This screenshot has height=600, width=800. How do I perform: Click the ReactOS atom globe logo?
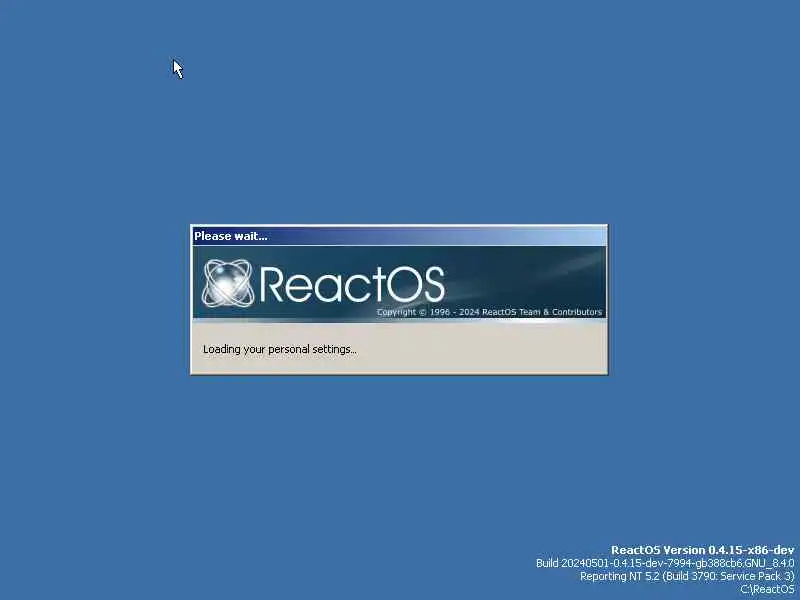(228, 283)
